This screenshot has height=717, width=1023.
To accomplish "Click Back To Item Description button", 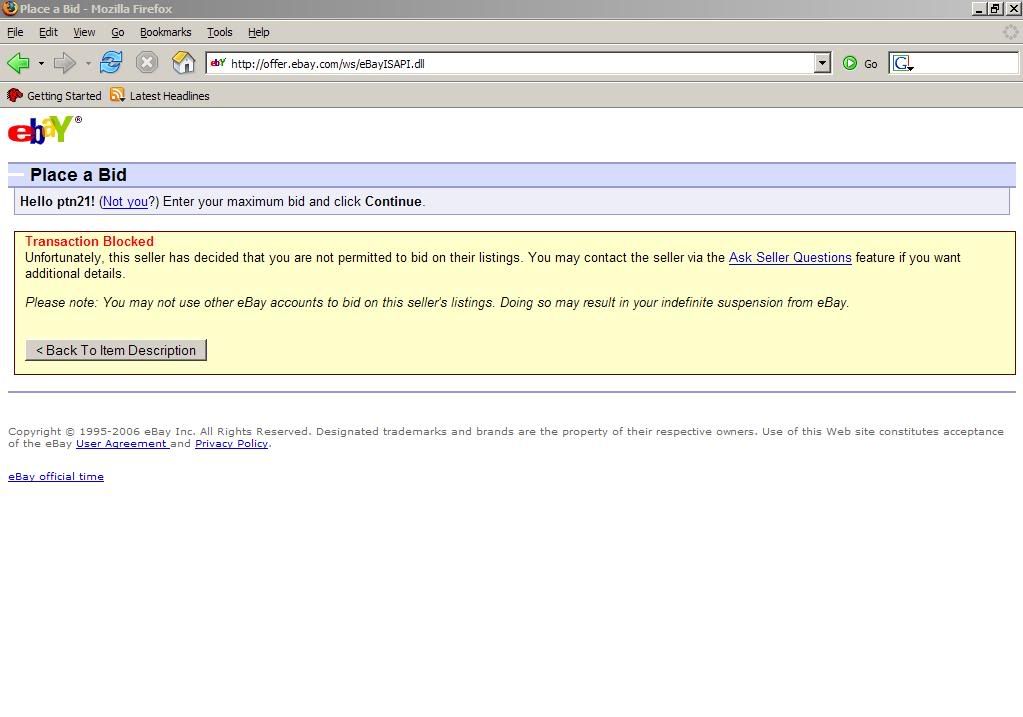I will tap(116, 350).
